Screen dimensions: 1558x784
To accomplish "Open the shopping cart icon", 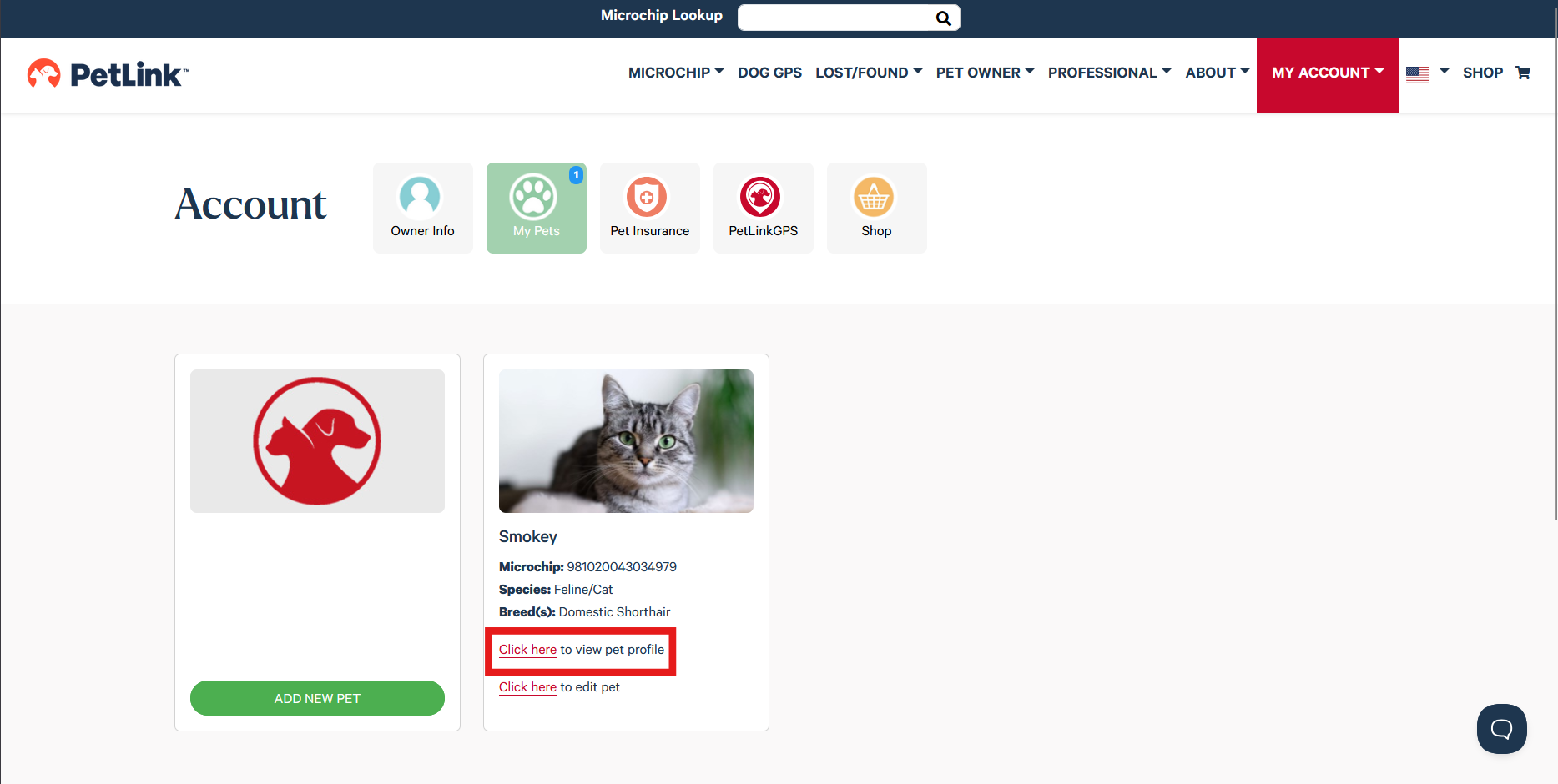I will tap(1523, 73).
